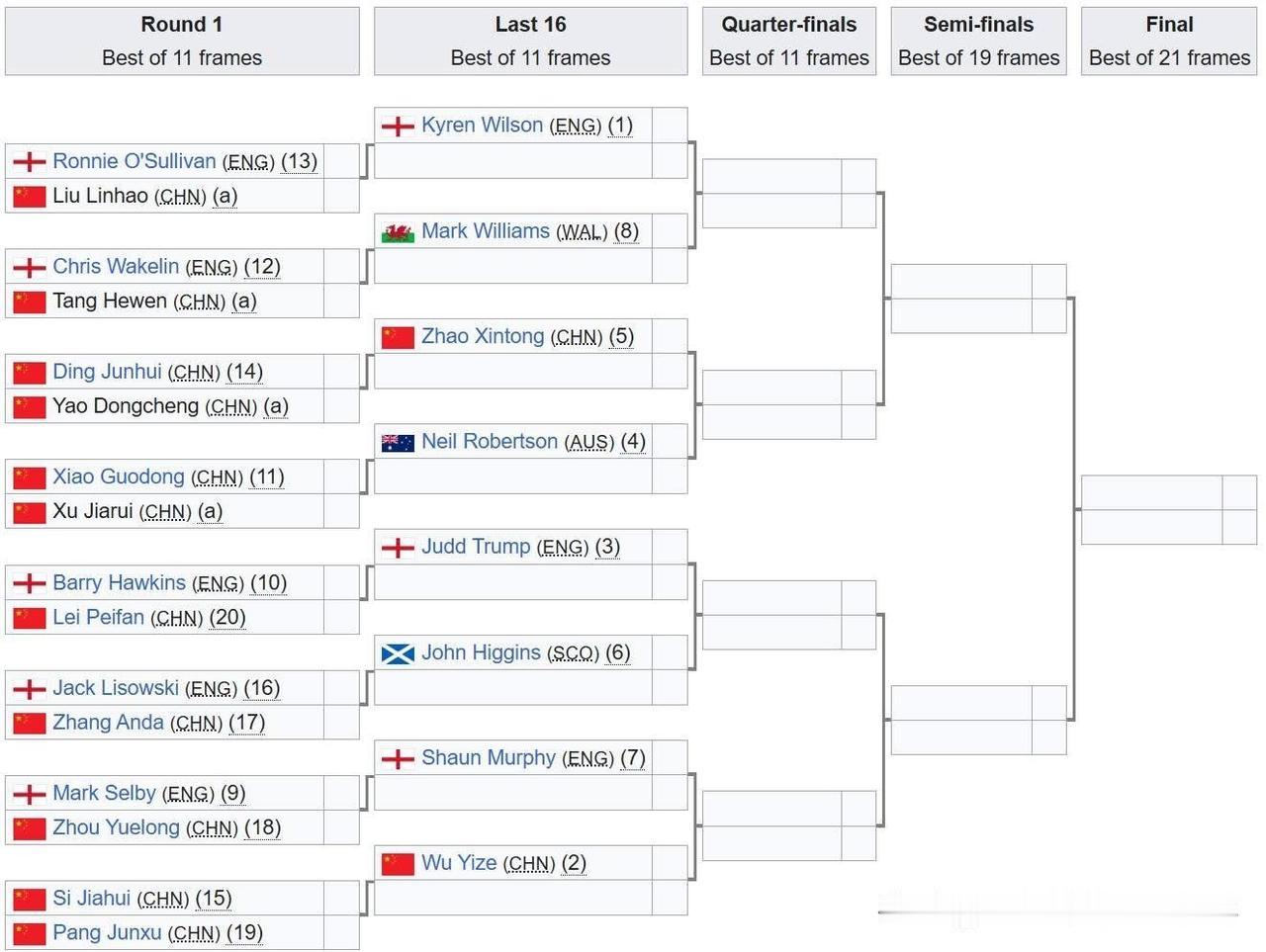The width and height of the screenshot is (1266, 952).
Task: Open the Pang Junxu link
Action: (x=107, y=932)
